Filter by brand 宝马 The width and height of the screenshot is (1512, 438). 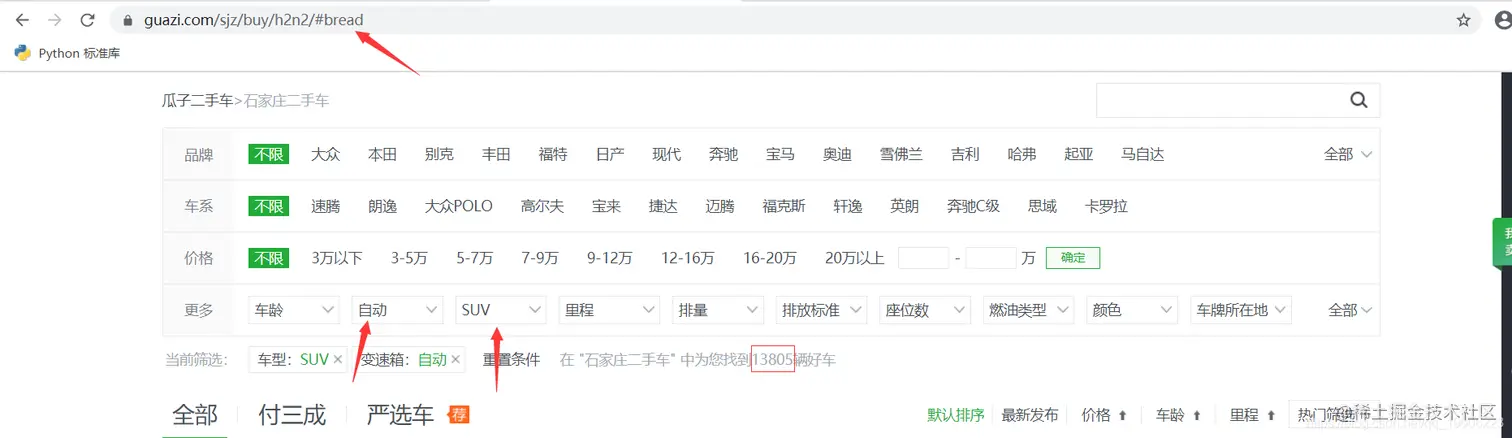[x=780, y=154]
